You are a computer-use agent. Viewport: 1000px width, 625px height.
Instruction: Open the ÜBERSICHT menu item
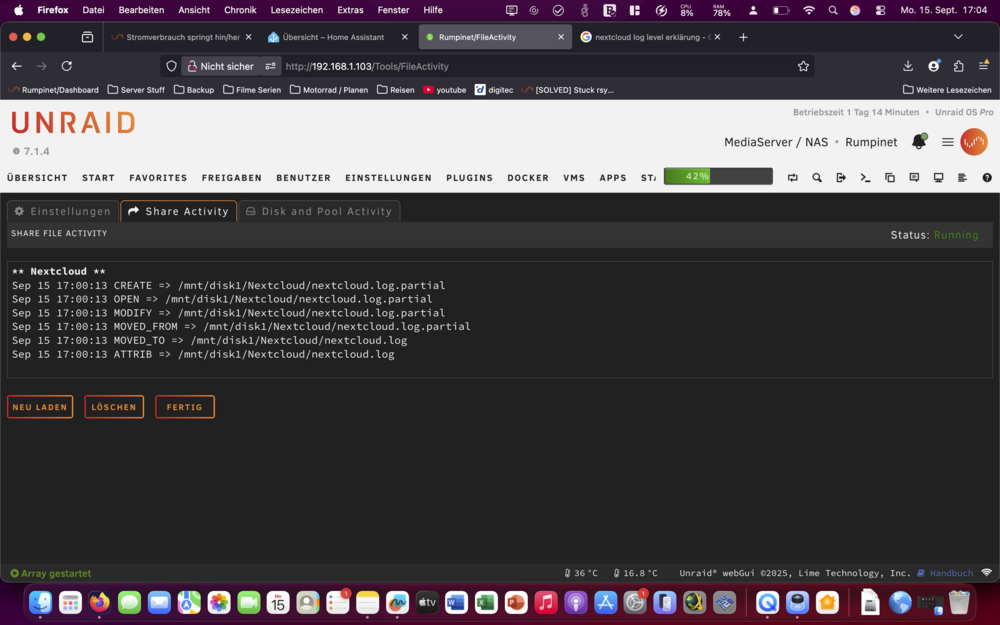37,178
